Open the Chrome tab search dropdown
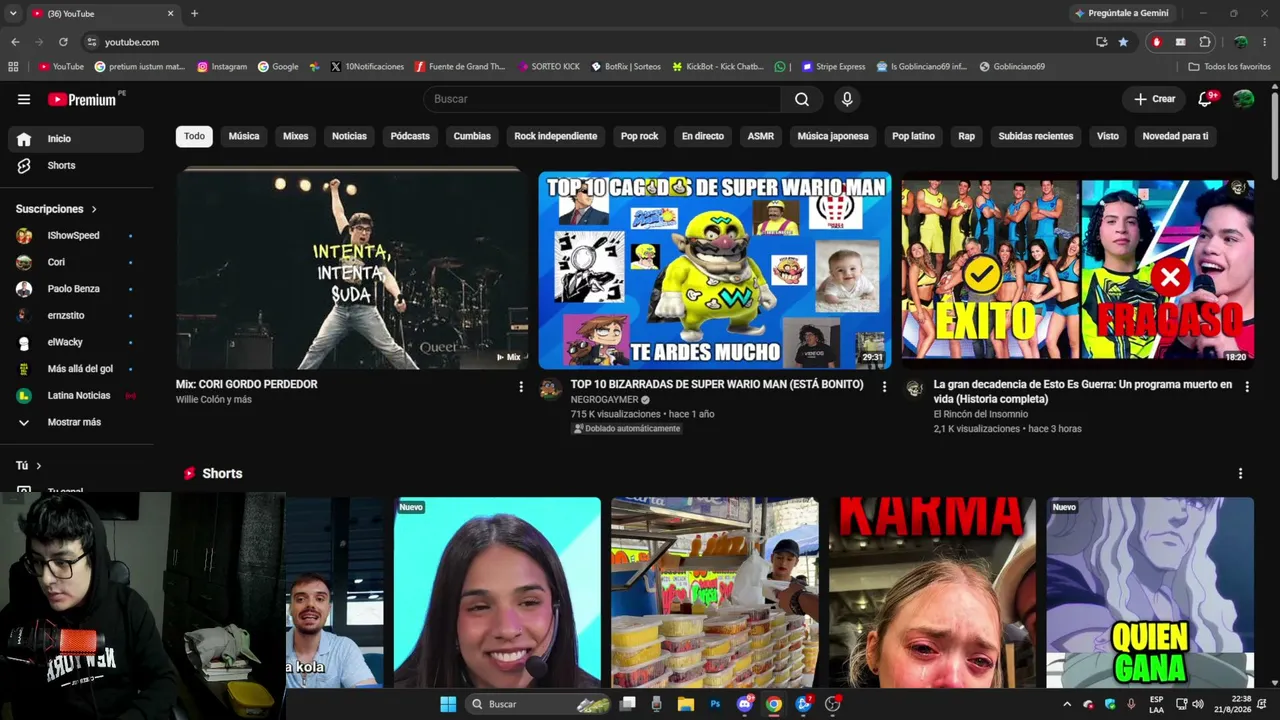The image size is (1280, 720). click(x=13, y=13)
